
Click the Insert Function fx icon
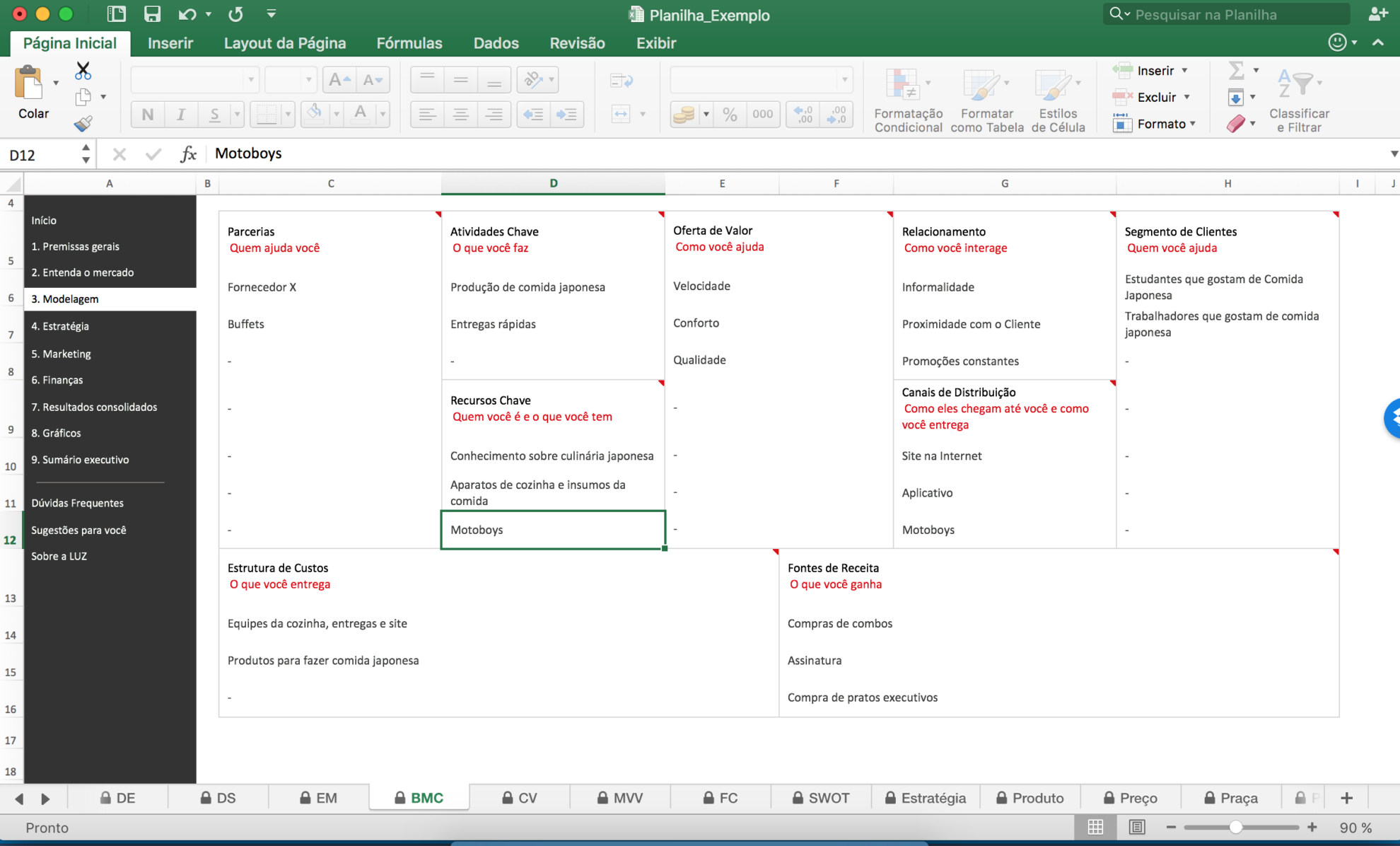[x=188, y=153]
